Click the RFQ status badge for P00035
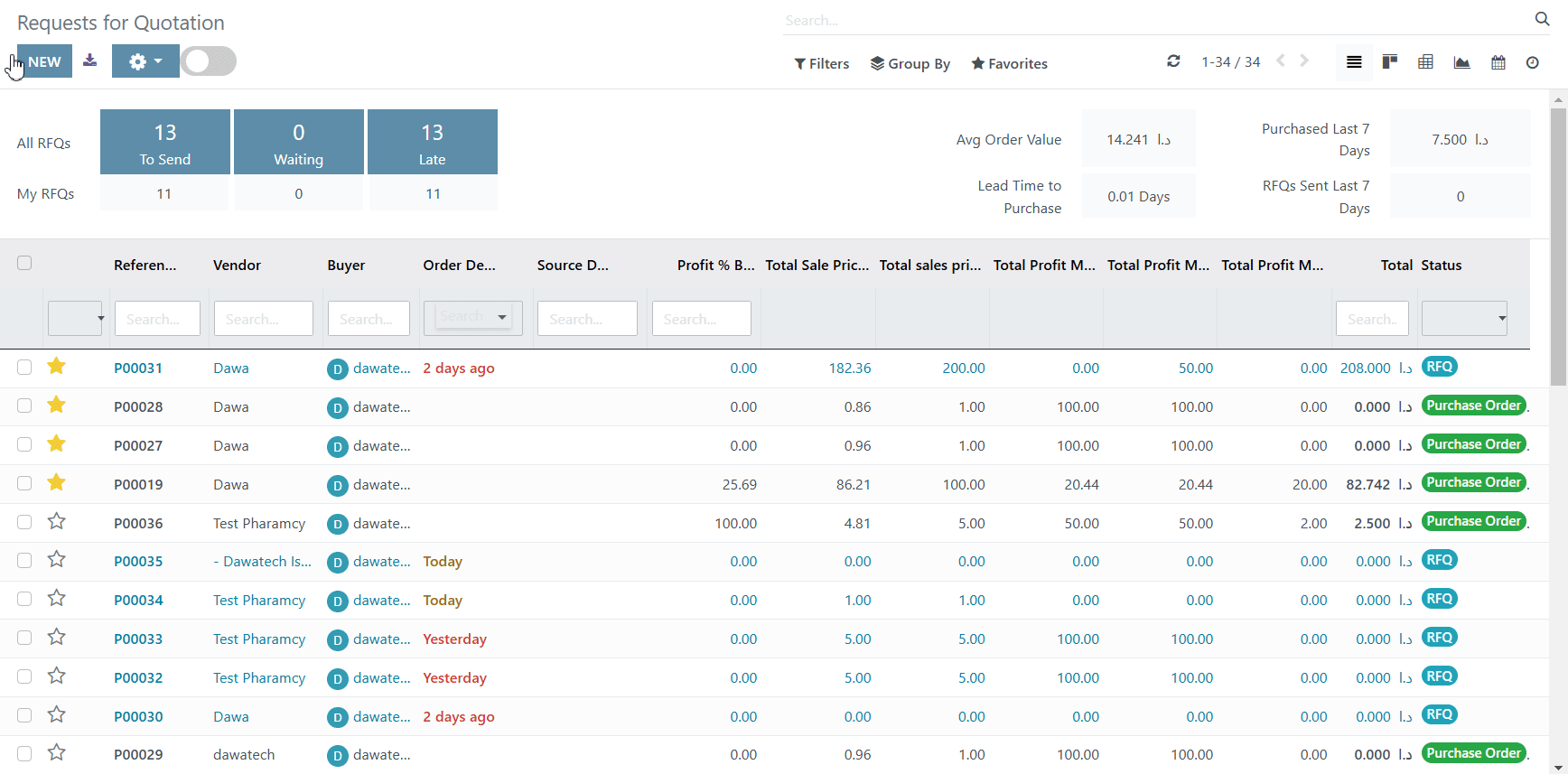The height and width of the screenshot is (774, 1568). [x=1440, y=560]
